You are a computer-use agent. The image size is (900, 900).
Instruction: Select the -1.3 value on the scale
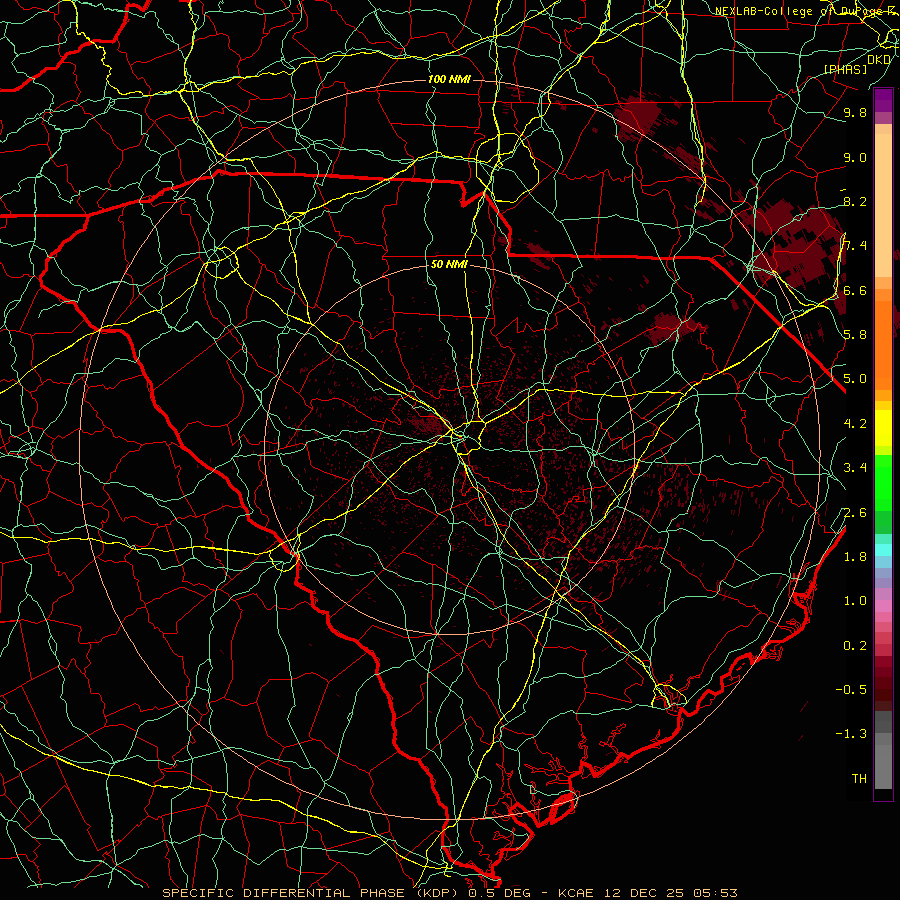pos(851,734)
